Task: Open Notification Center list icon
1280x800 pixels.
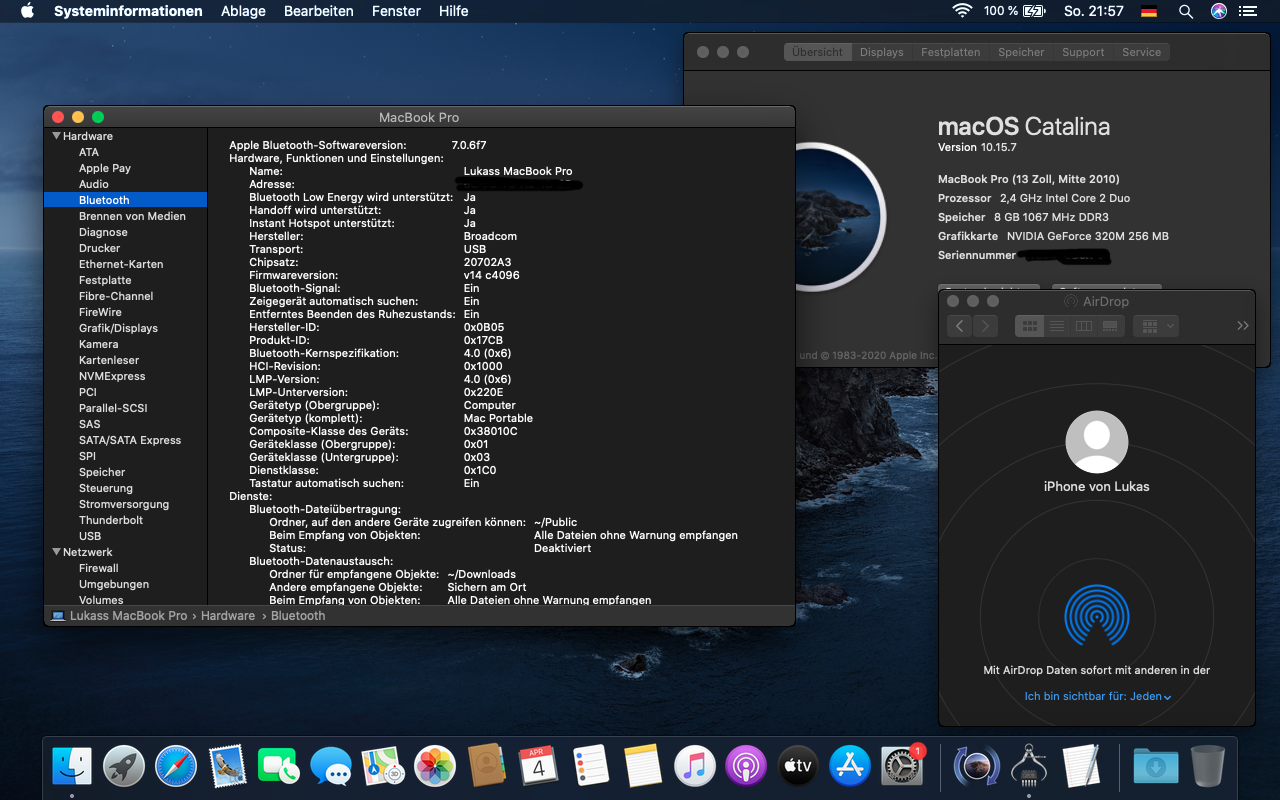Action: click(1247, 11)
